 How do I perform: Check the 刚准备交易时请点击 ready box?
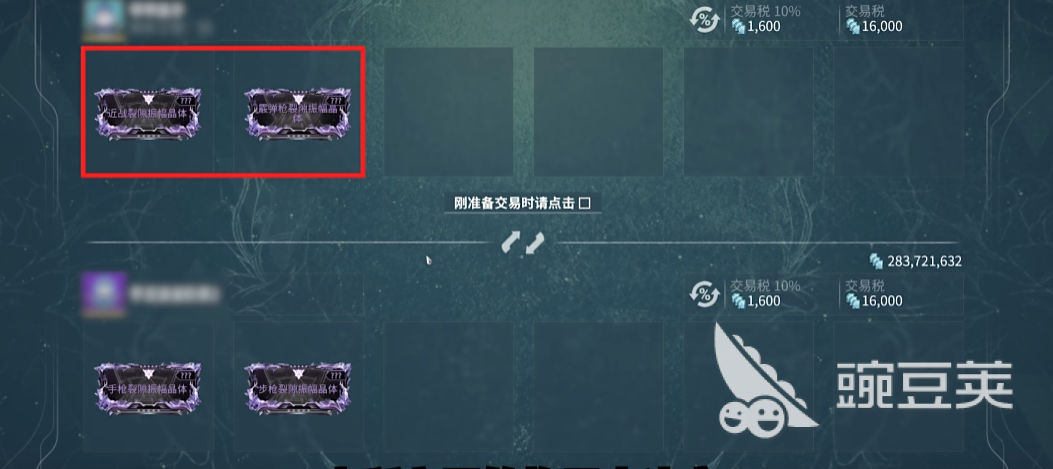pyautogui.click(x=584, y=204)
